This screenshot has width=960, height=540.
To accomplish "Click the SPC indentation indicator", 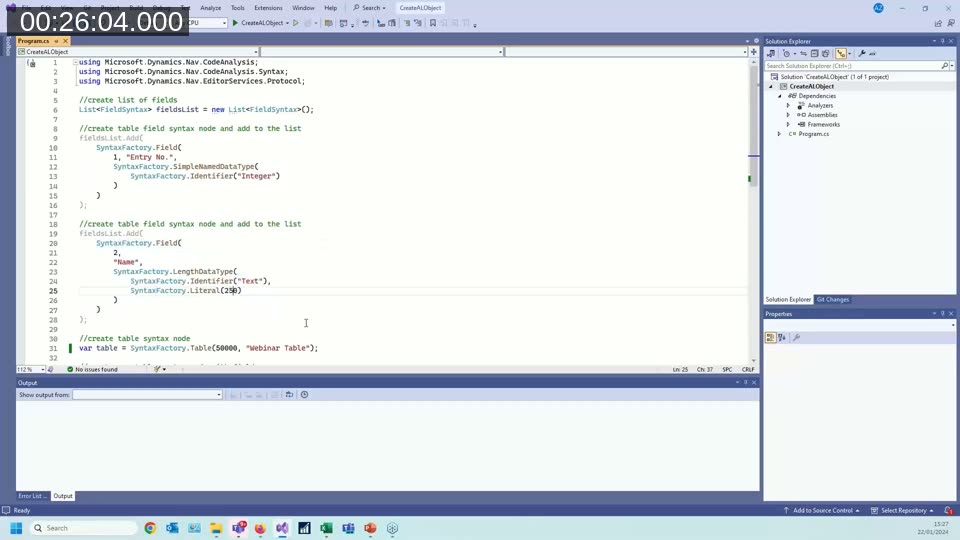I will 727,370.
